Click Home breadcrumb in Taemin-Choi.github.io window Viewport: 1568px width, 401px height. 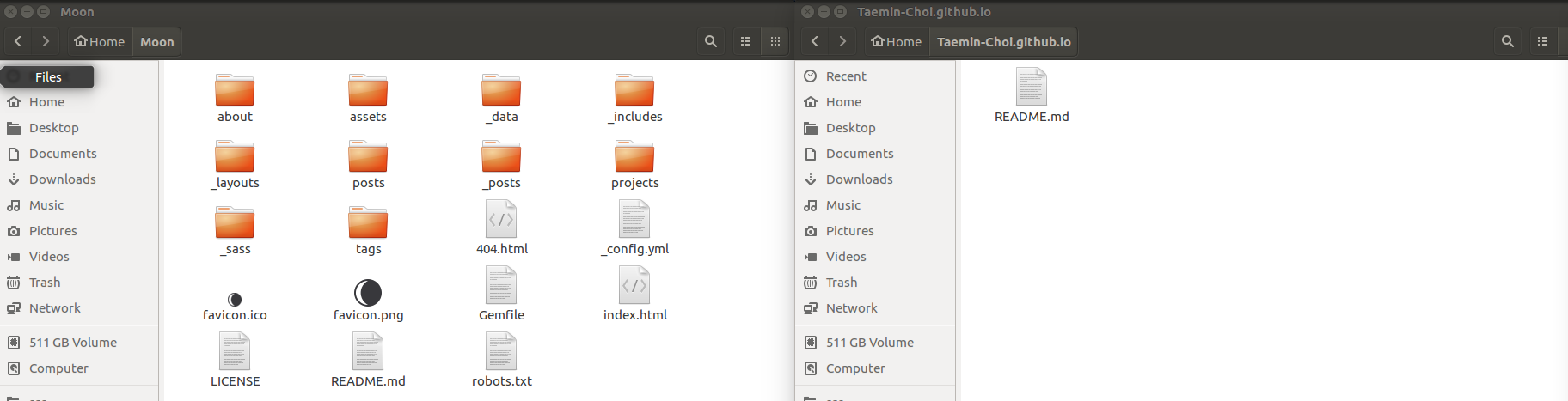pyautogui.click(x=897, y=41)
